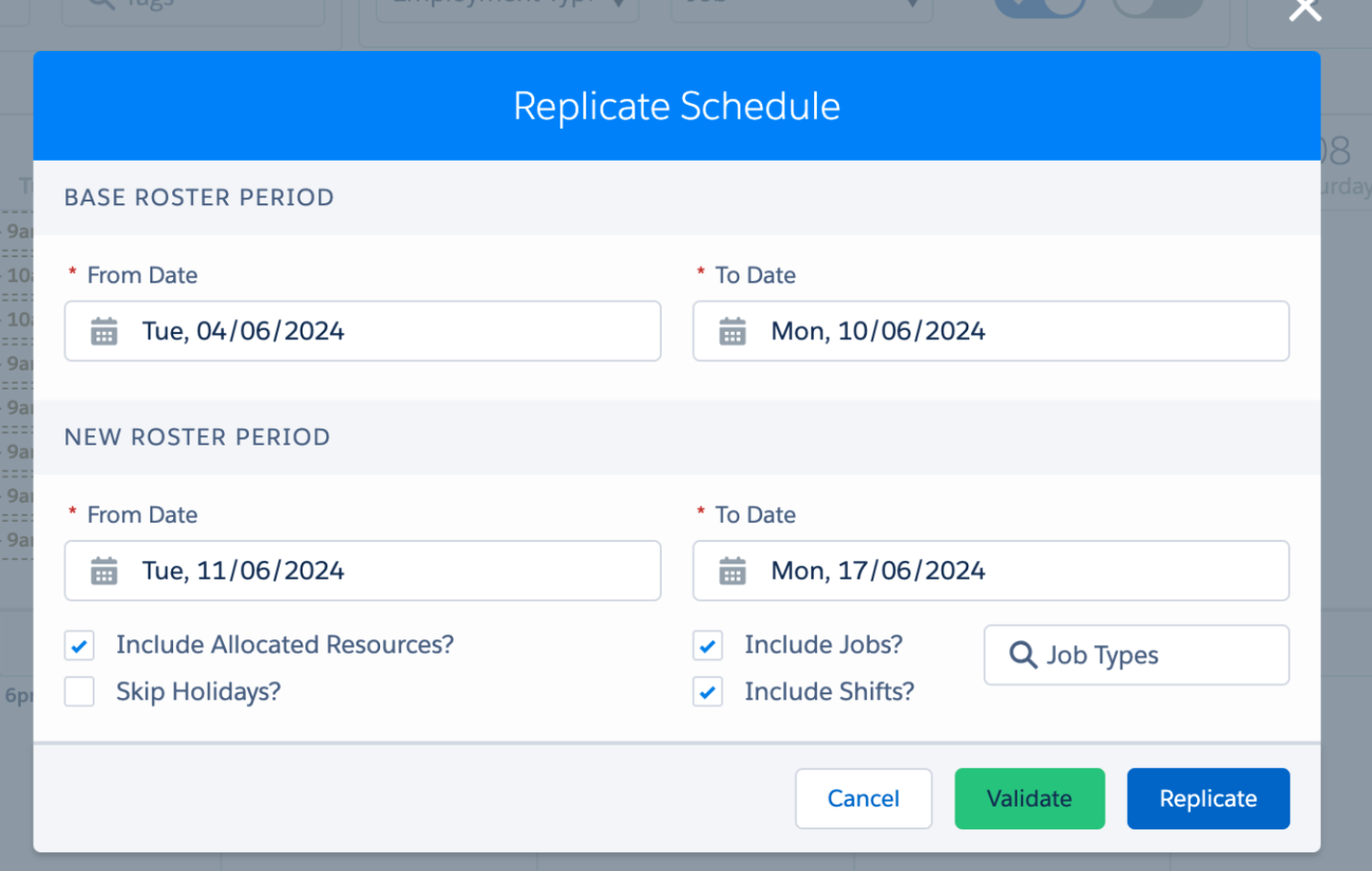This screenshot has width=1372, height=871.
Task: Open calendar icon for base To Date
Action: pyautogui.click(x=733, y=332)
